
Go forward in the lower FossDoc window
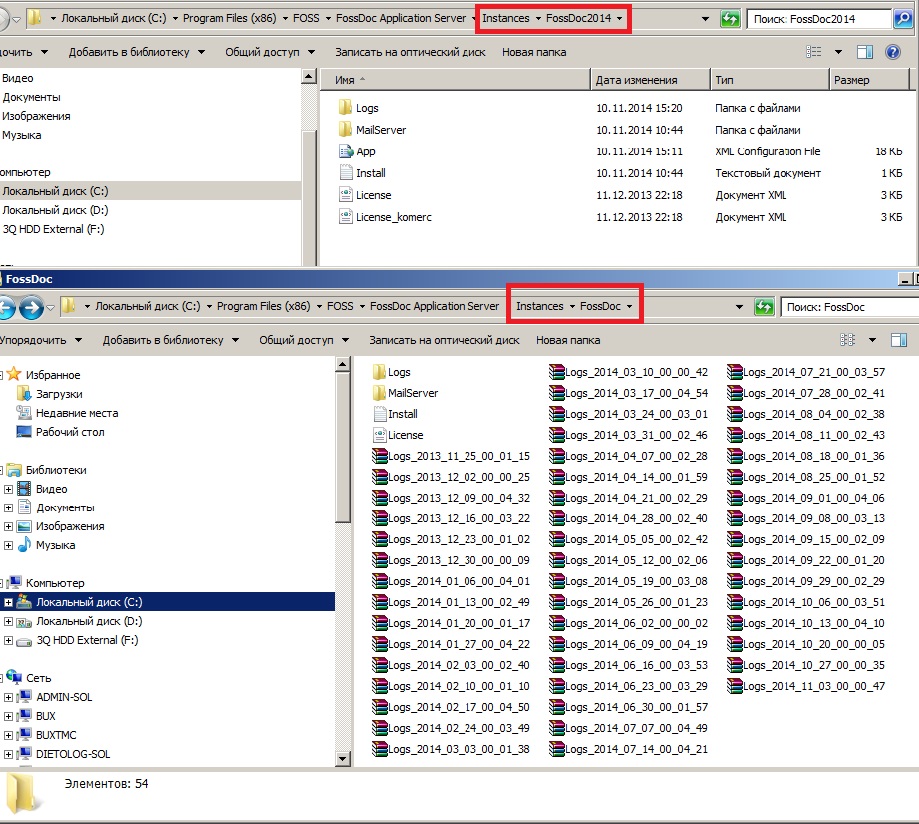[32, 307]
